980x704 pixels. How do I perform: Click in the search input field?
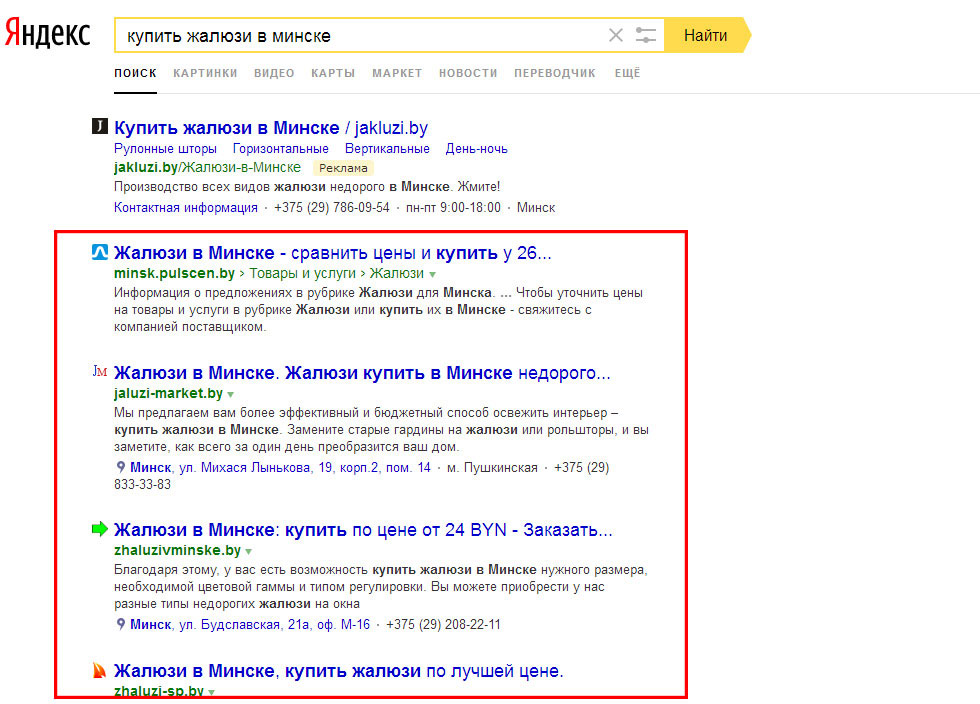click(360, 36)
